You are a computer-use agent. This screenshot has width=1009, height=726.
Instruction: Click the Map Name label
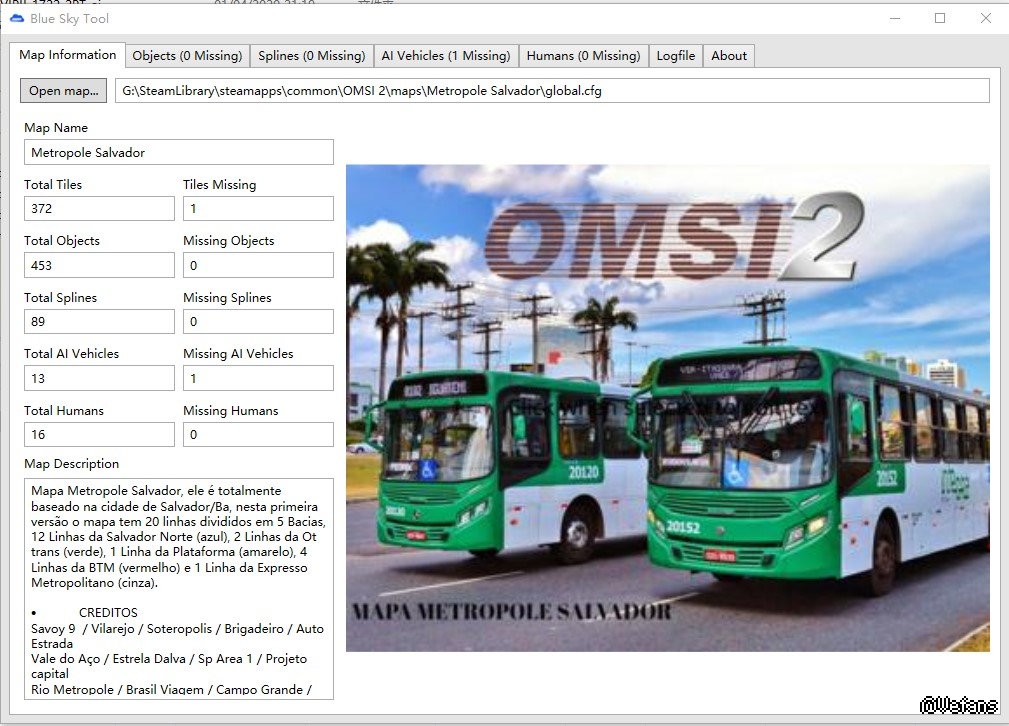[x=56, y=127]
